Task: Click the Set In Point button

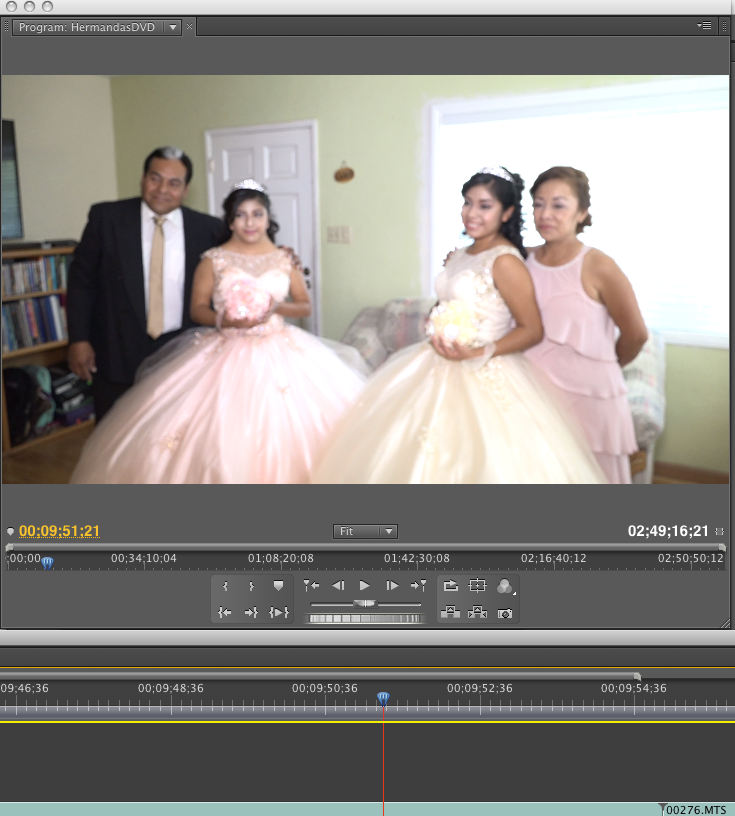Action: point(225,586)
